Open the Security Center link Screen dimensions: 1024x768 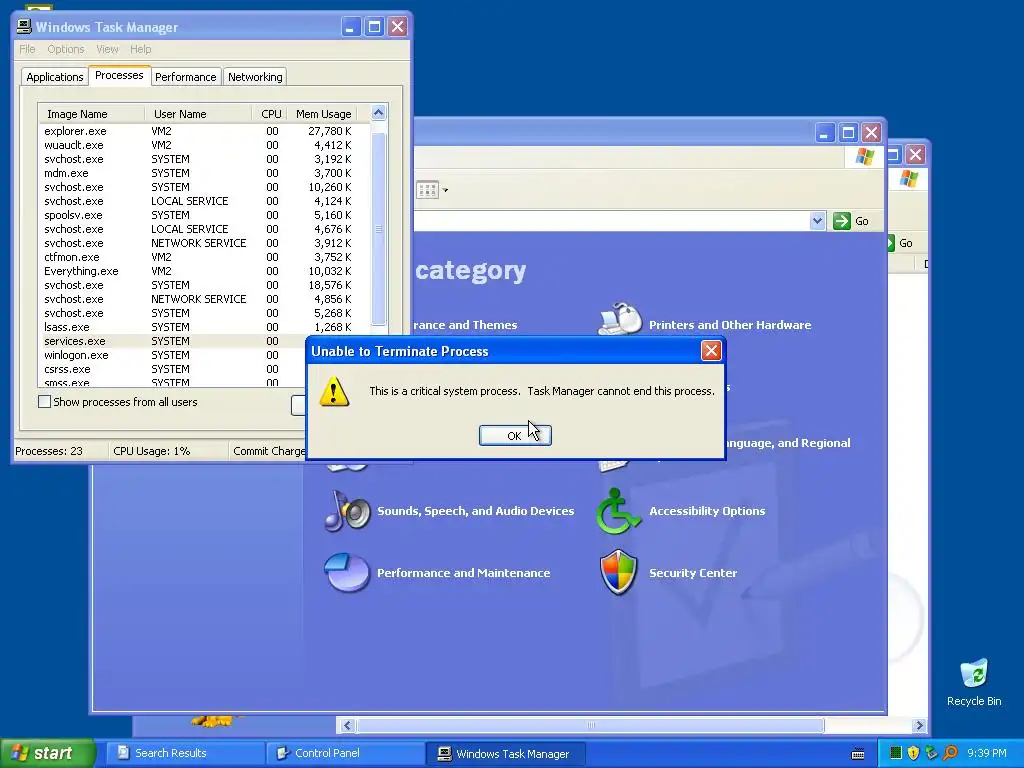(x=693, y=573)
